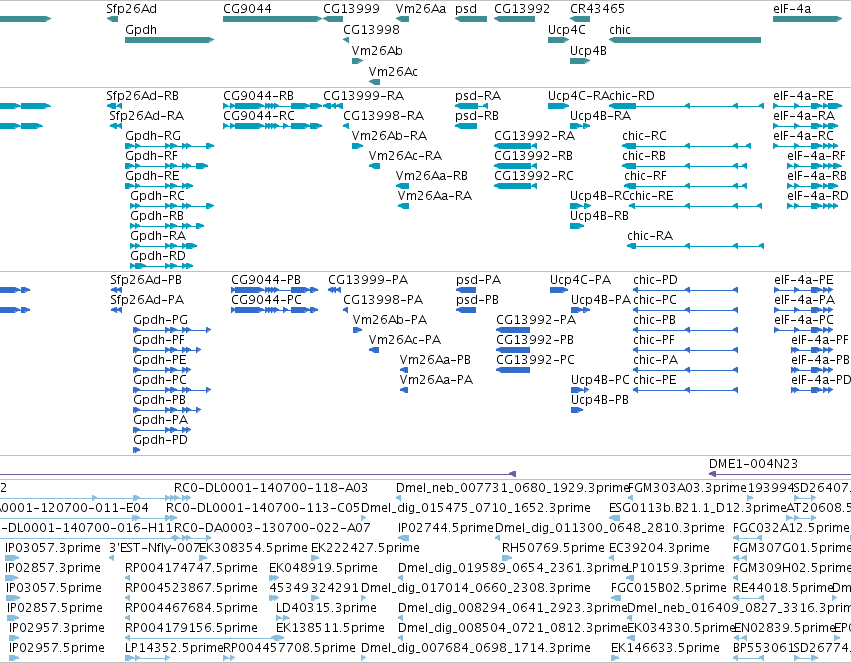Select the Gpdh gene label

(141, 30)
